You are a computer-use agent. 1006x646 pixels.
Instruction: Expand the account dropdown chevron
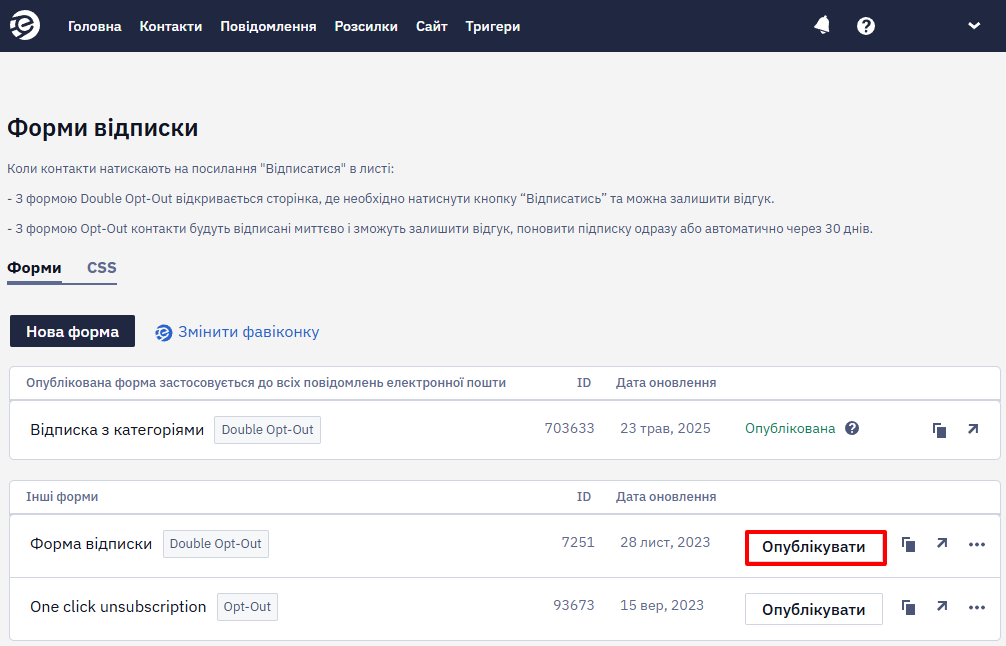[x=974, y=26]
